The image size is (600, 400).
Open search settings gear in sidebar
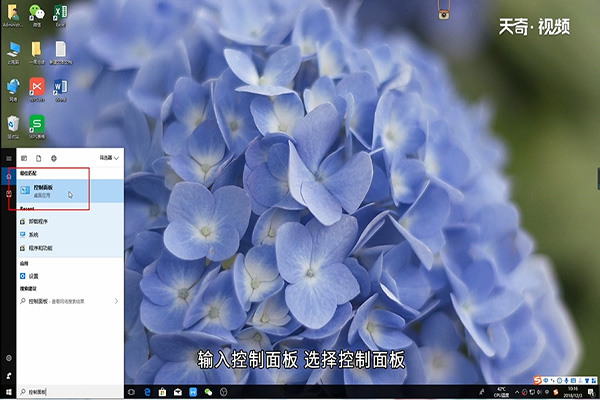(8, 358)
